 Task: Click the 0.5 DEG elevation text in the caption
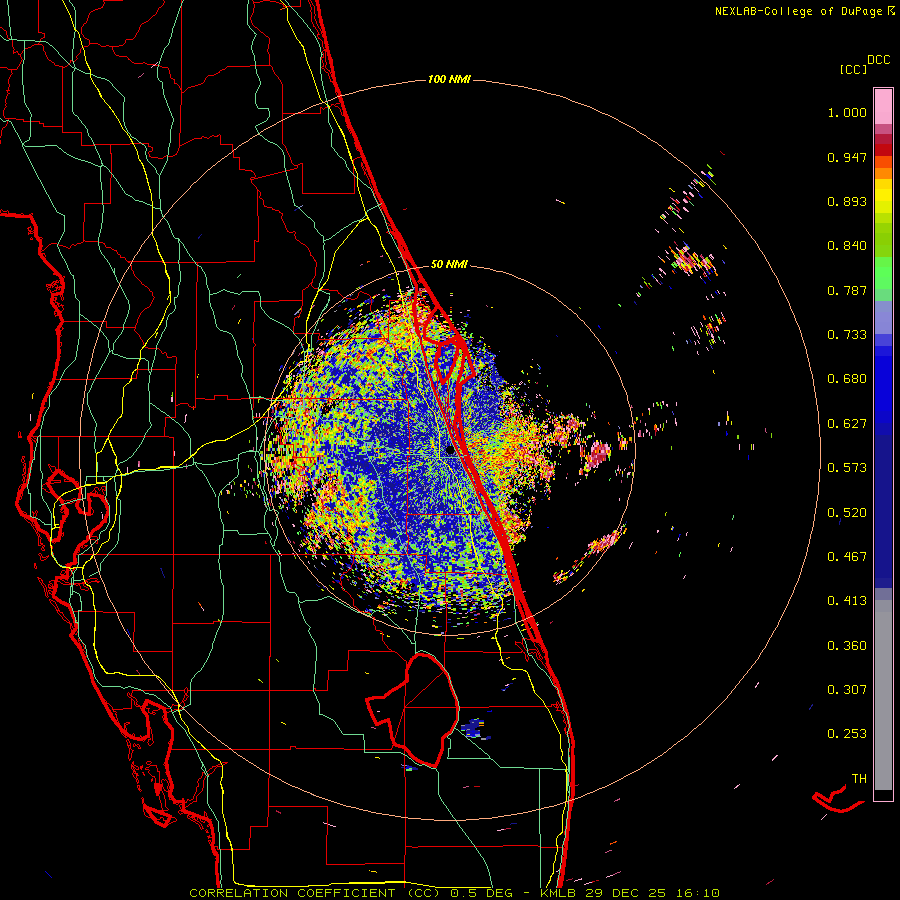coord(482,893)
